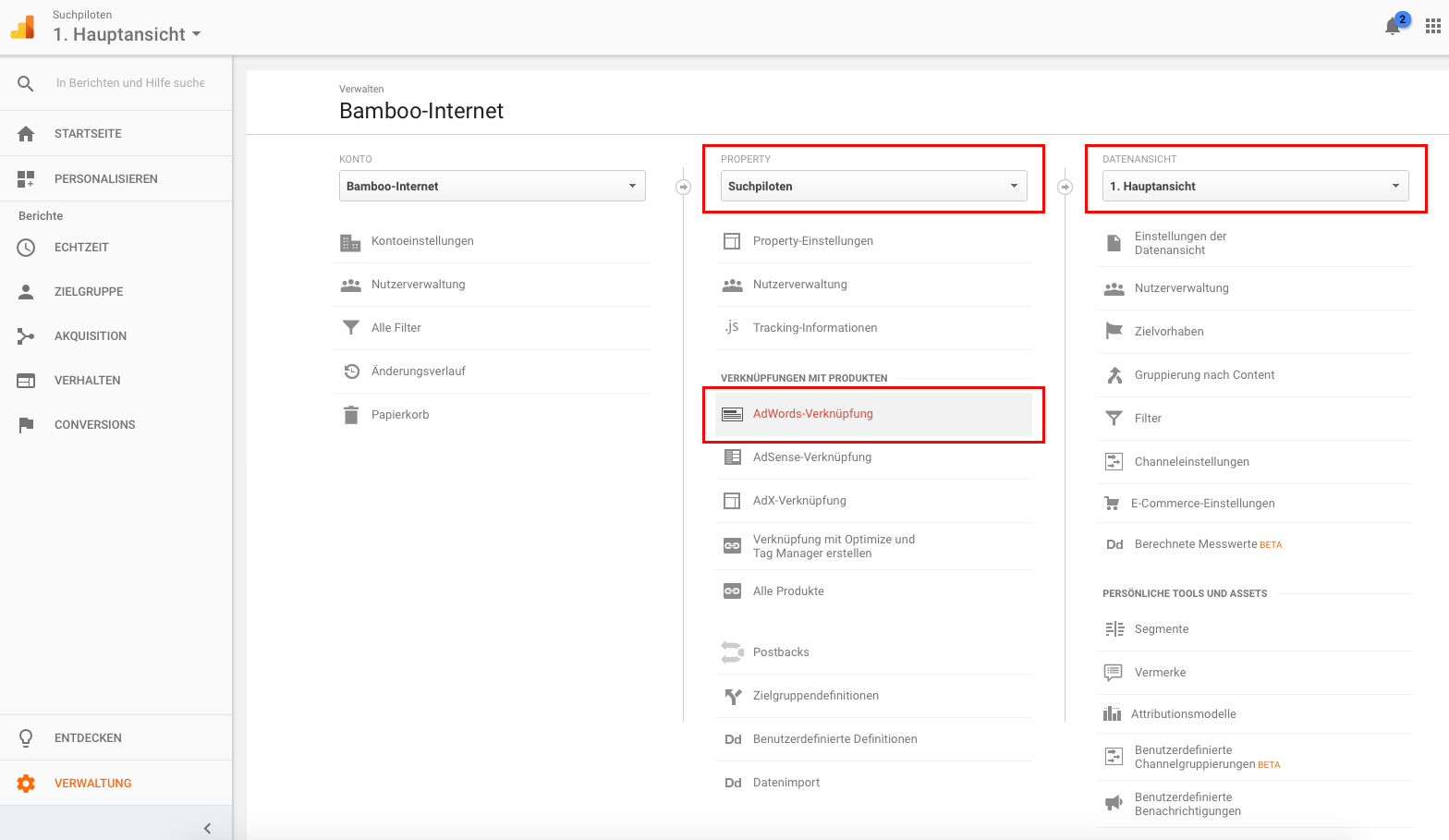Screen dimensions: 1449x840
Task: Click the Attributionsmodelle bar chart icon
Action: (1112, 714)
